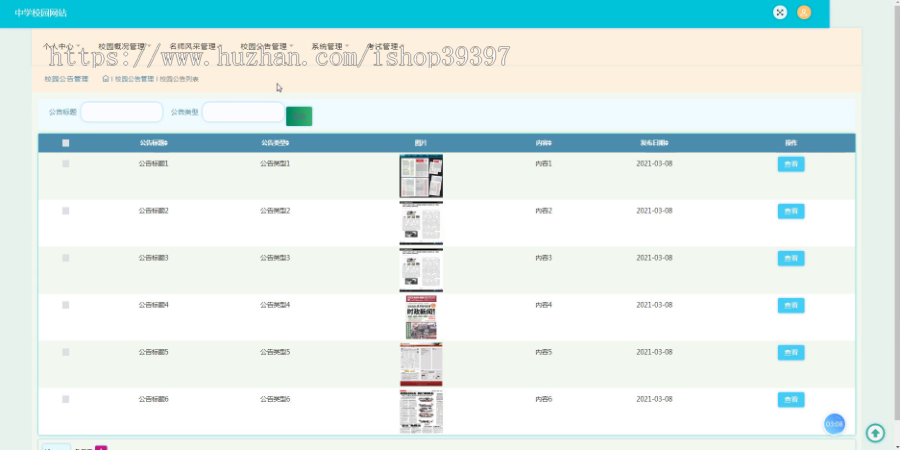This screenshot has width=900, height=450.
Task: Sort table by 内容 column header
Action: [x=544, y=143]
